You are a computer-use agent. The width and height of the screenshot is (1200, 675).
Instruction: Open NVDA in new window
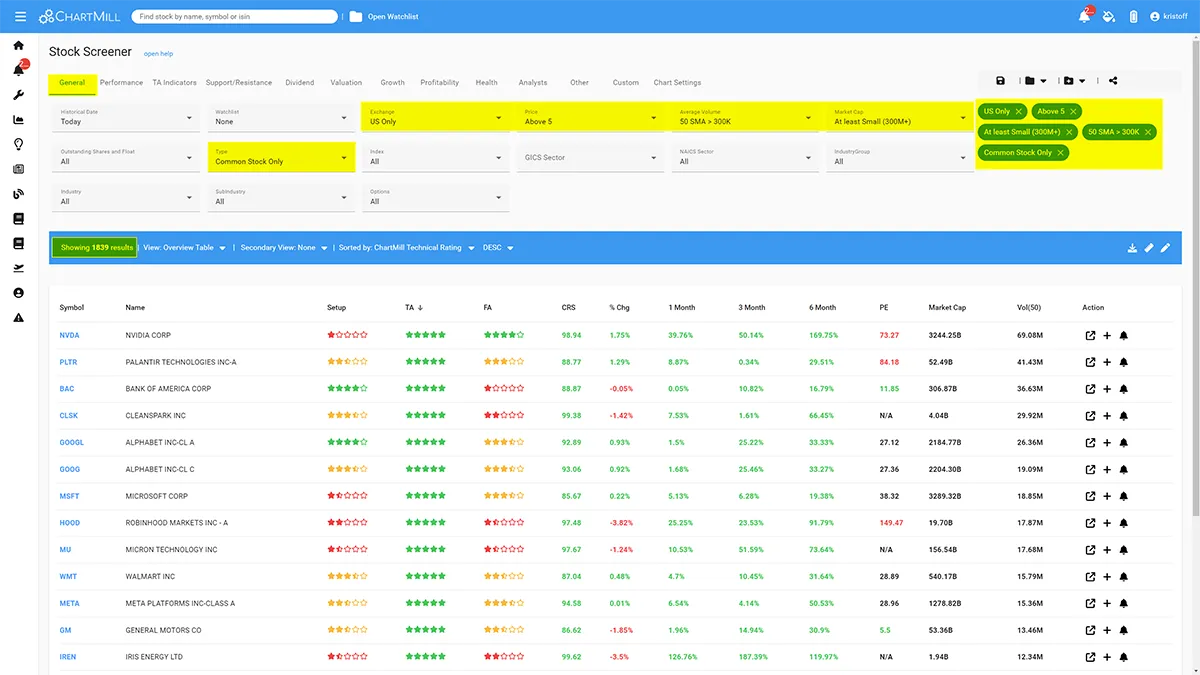[x=1091, y=335]
